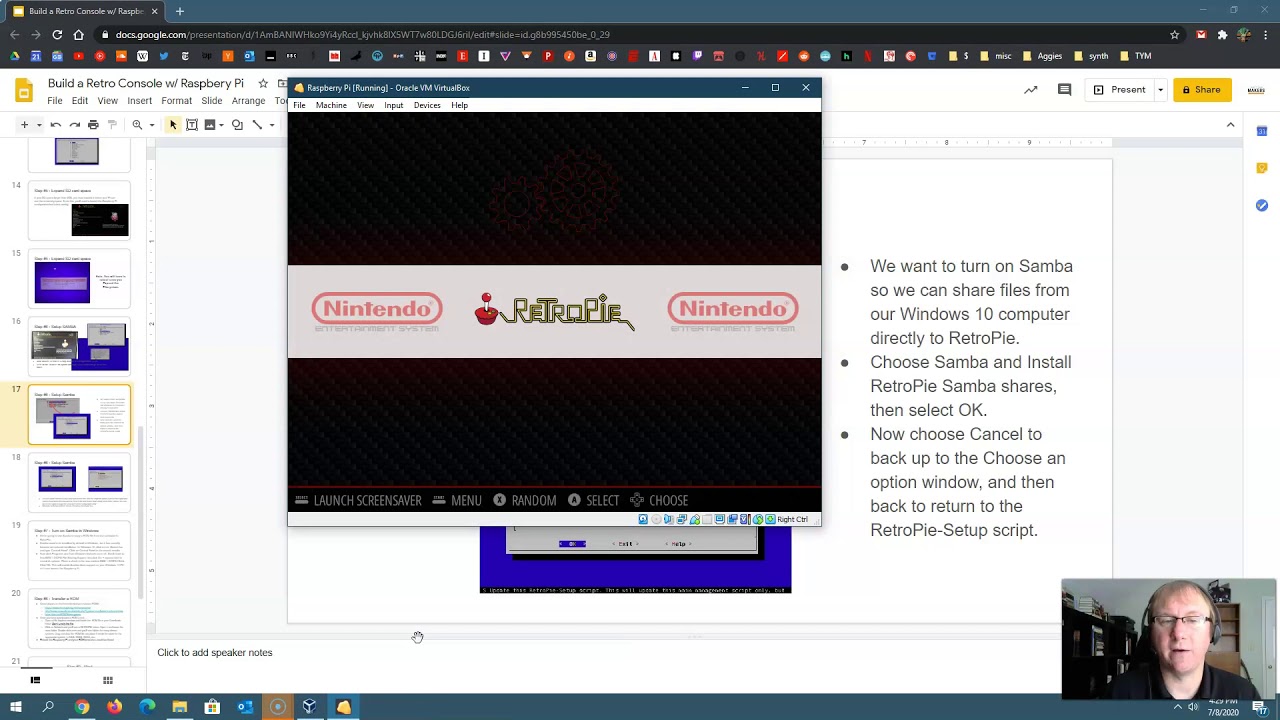Open the Slide menu
This screenshot has width=1280, height=720.
(212, 101)
